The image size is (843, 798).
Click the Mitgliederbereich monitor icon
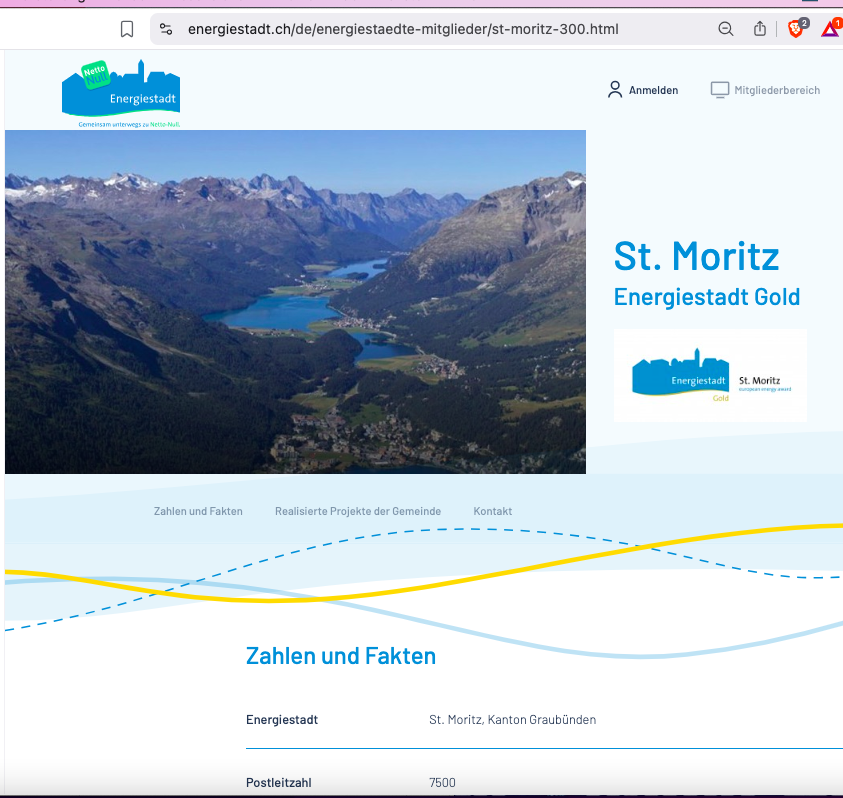point(720,90)
